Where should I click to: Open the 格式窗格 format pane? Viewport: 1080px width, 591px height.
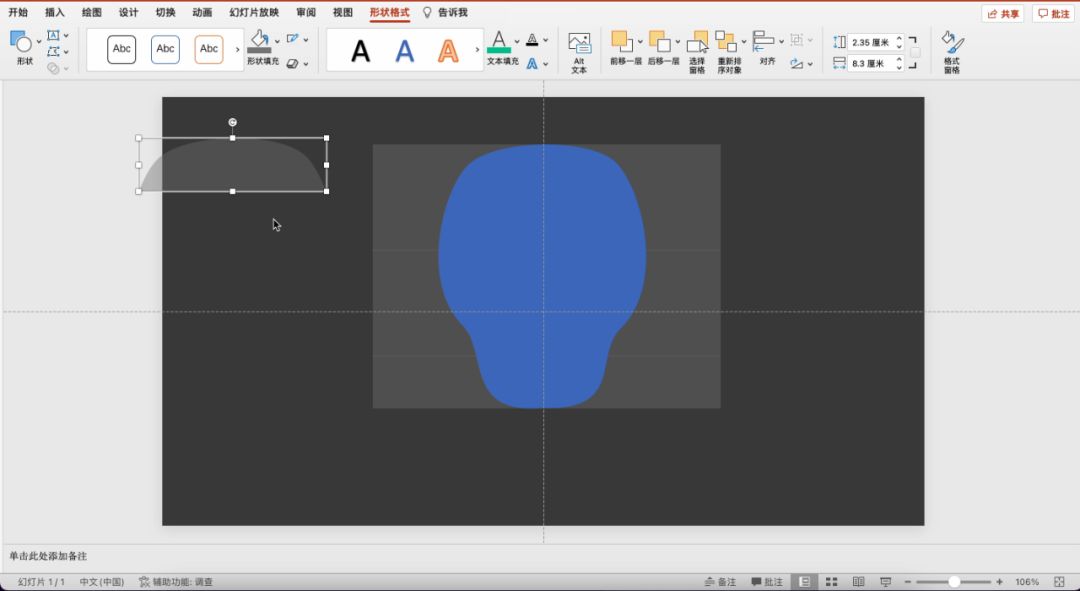[x=953, y=52]
